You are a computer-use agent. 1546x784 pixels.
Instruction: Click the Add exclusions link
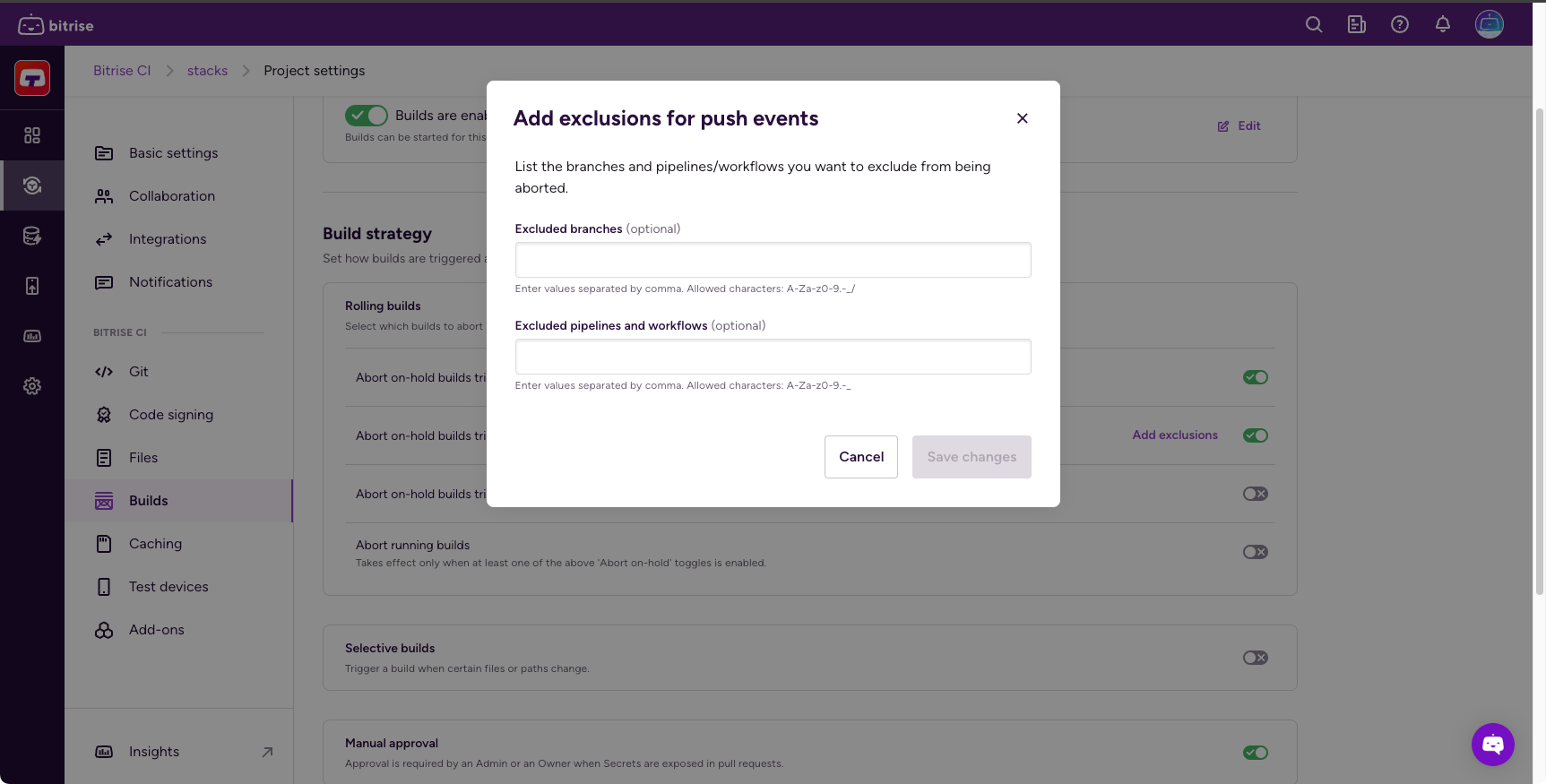(x=1175, y=435)
